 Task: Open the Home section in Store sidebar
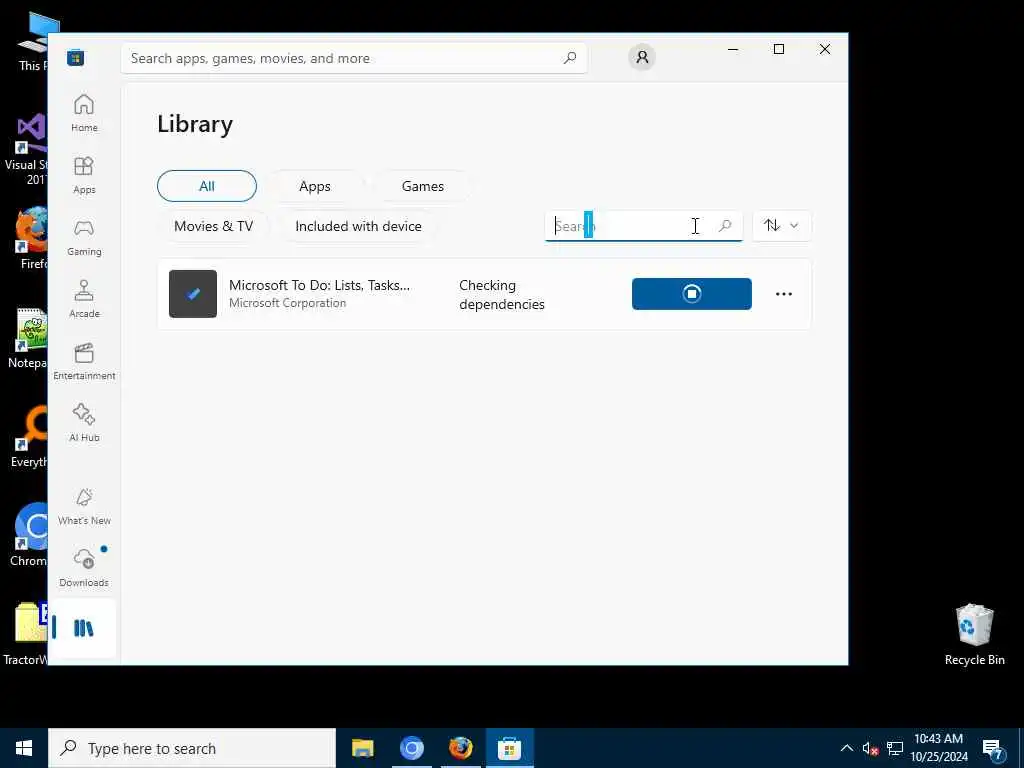click(84, 113)
